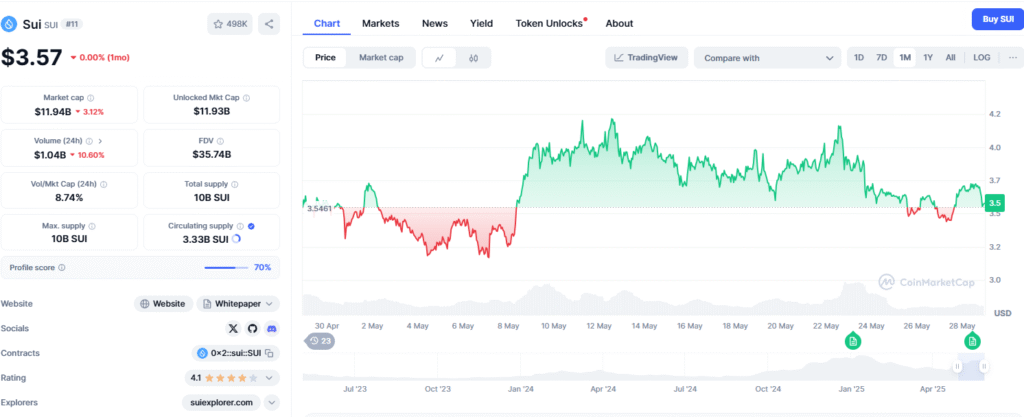
Task: Expand the Explorers chevron dropdown
Action: (272, 403)
